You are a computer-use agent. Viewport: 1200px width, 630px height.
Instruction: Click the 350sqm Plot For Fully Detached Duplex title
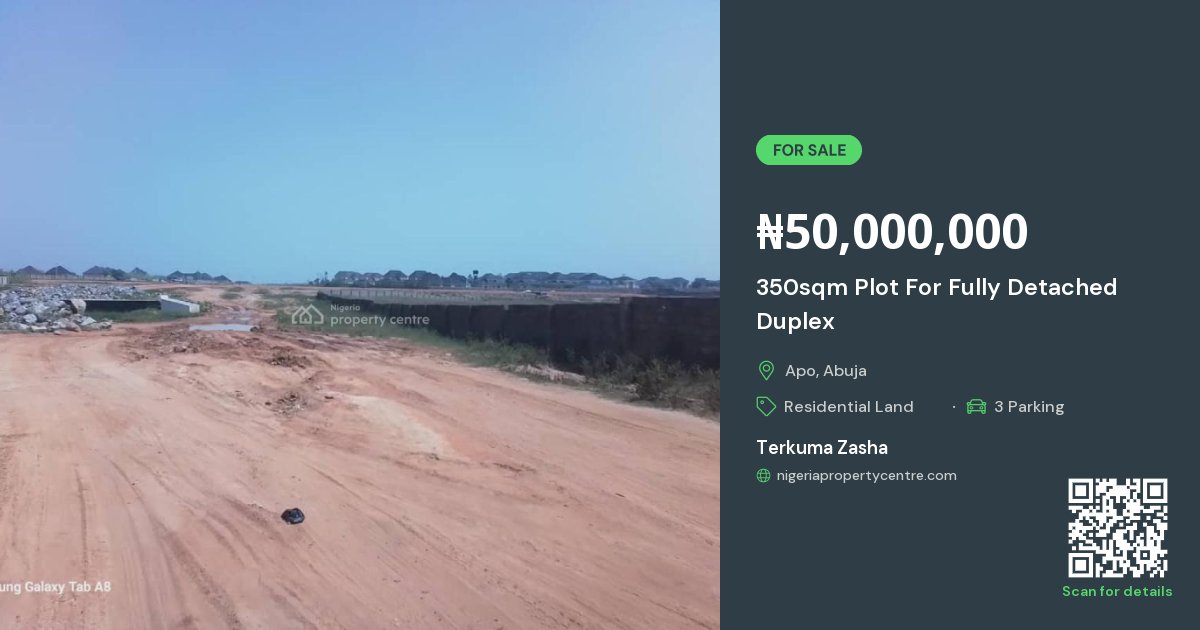coord(936,304)
